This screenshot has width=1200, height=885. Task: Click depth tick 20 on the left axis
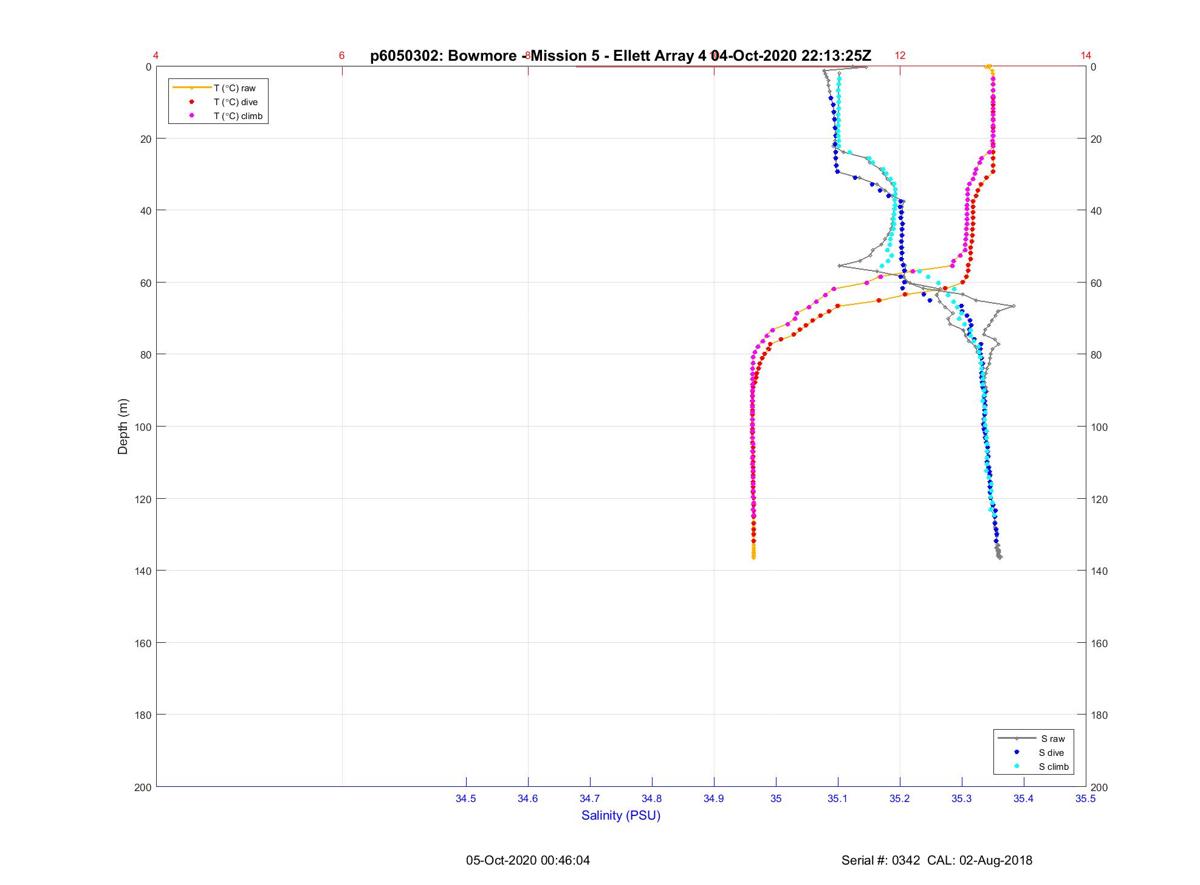coord(145,139)
